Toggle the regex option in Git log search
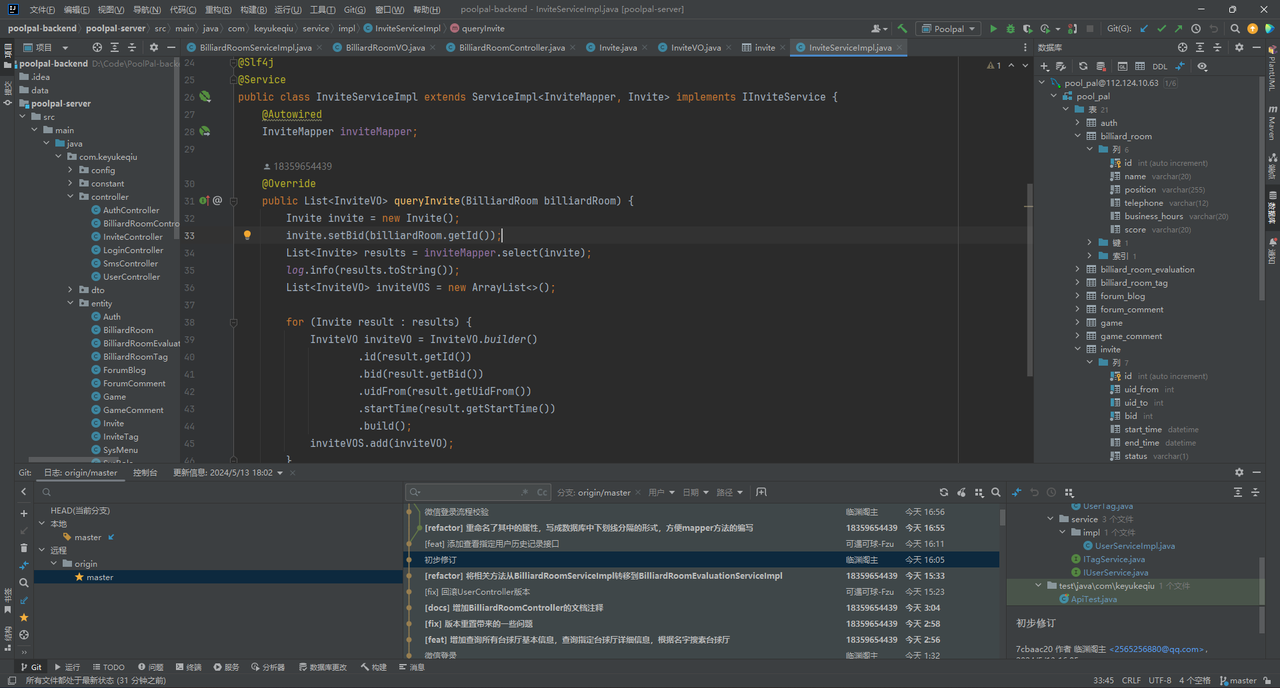1280x688 pixels. pyautogui.click(x=525, y=492)
